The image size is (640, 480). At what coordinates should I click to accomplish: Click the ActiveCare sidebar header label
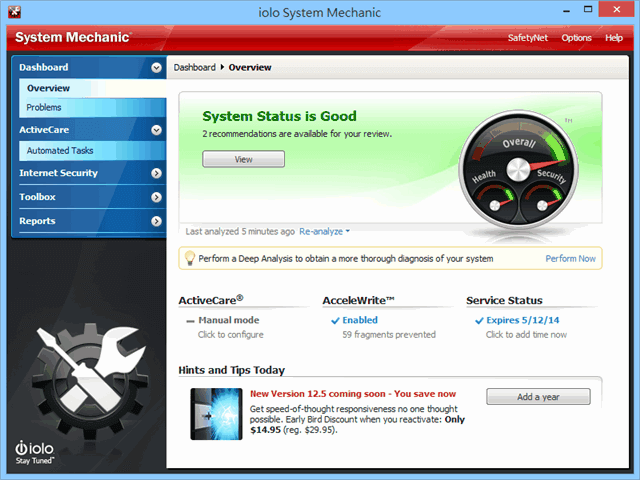click(x=44, y=130)
